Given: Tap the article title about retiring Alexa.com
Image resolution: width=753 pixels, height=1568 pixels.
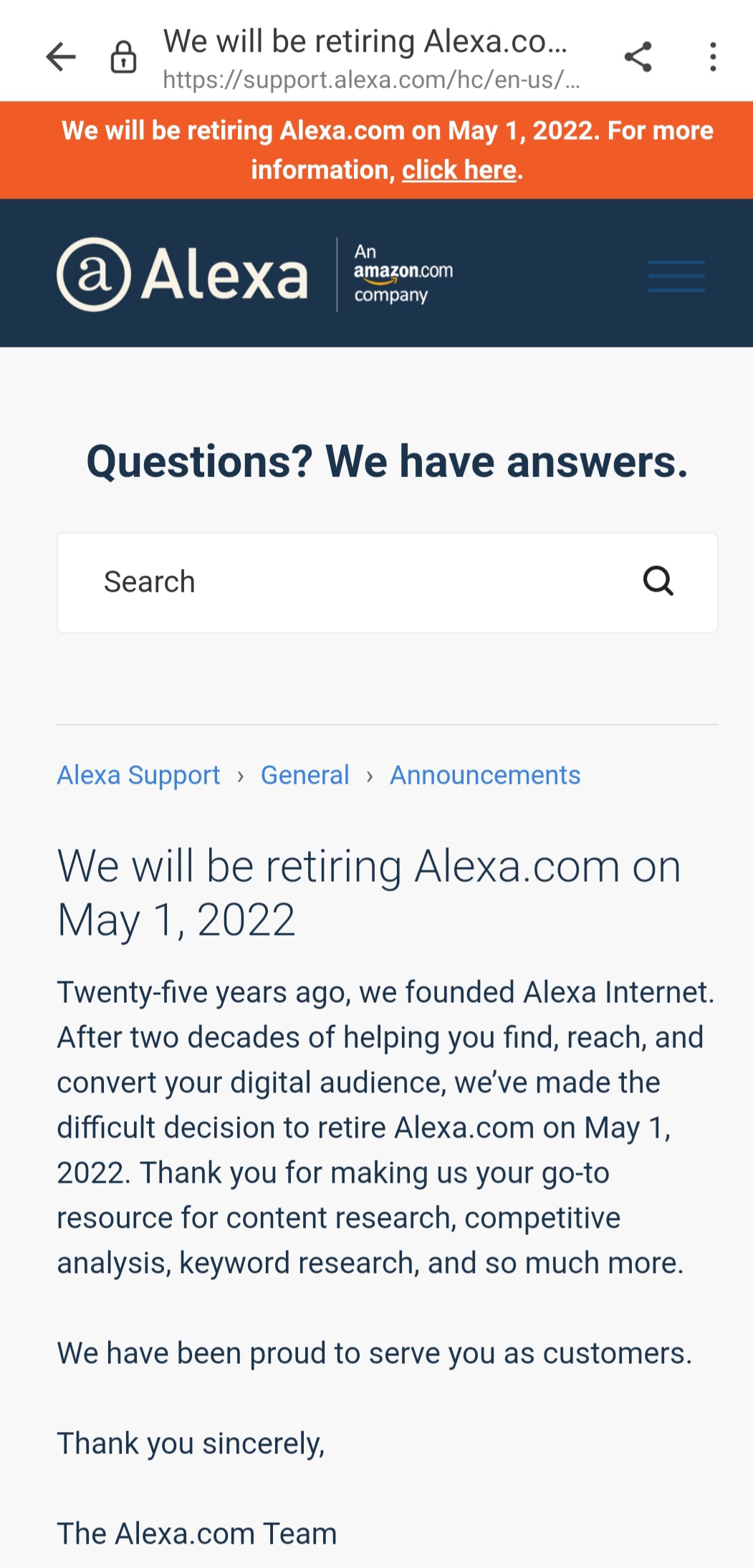Looking at the screenshot, I should click(x=368, y=893).
